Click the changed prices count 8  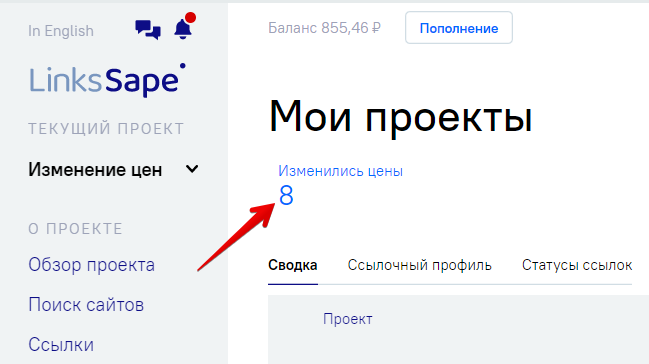(x=286, y=195)
